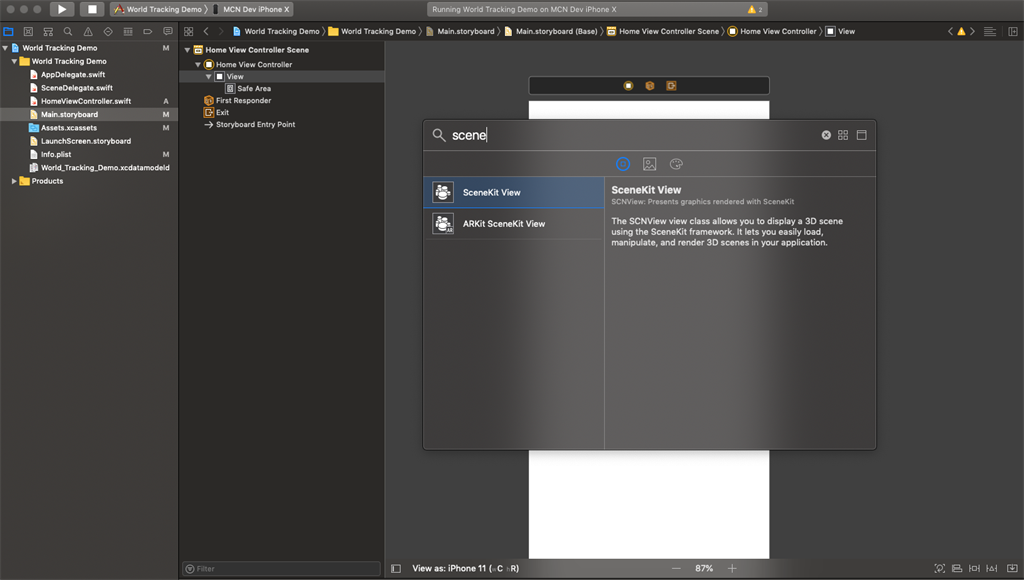1024x580 pixels.
Task: Select Safe Area in document outline
Action: pyautogui.click(x=253, y=89)
